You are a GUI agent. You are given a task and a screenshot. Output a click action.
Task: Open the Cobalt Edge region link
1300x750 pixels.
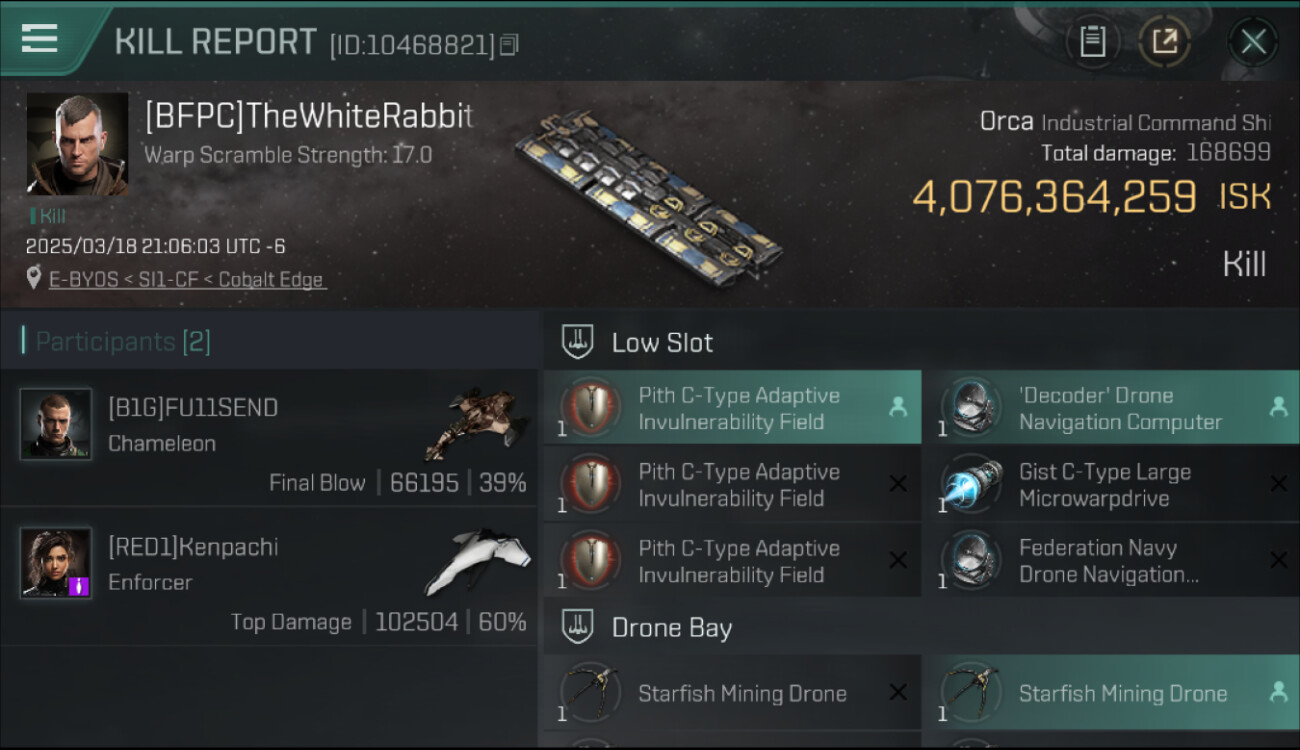pyautogui.click(x=269, y=279)
